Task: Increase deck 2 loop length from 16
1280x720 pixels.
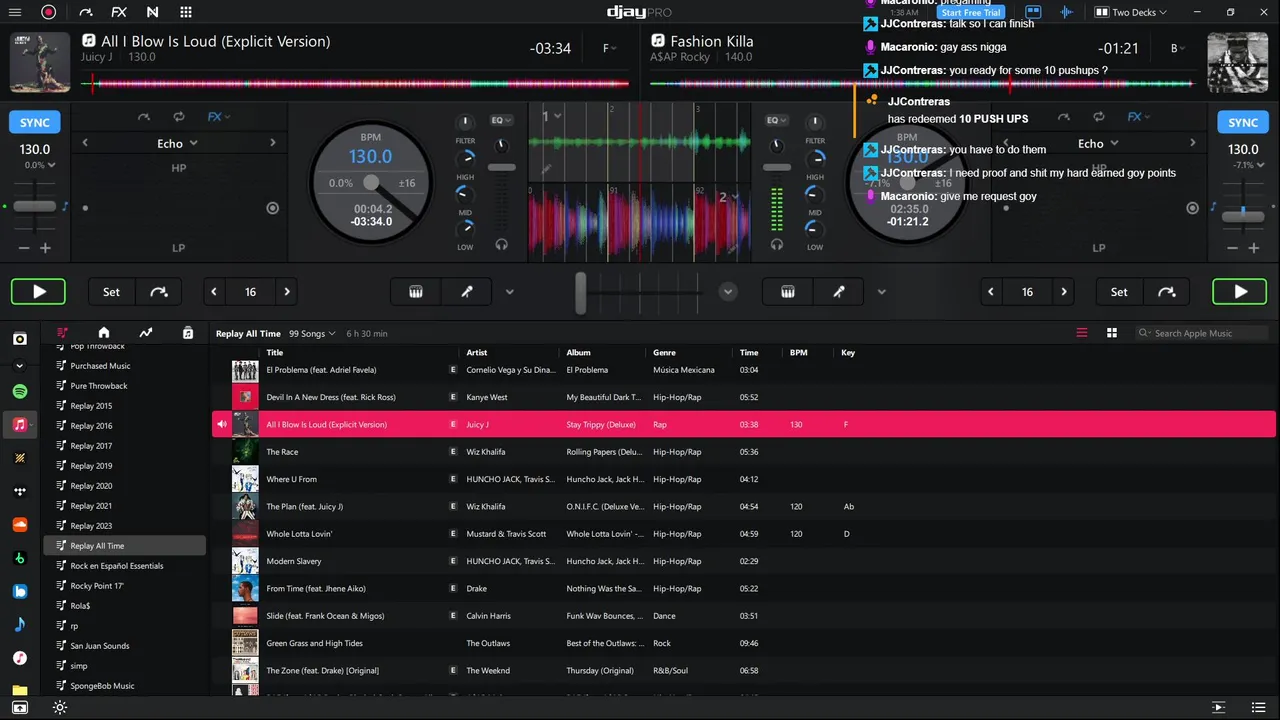Action: coord(1064,292)
